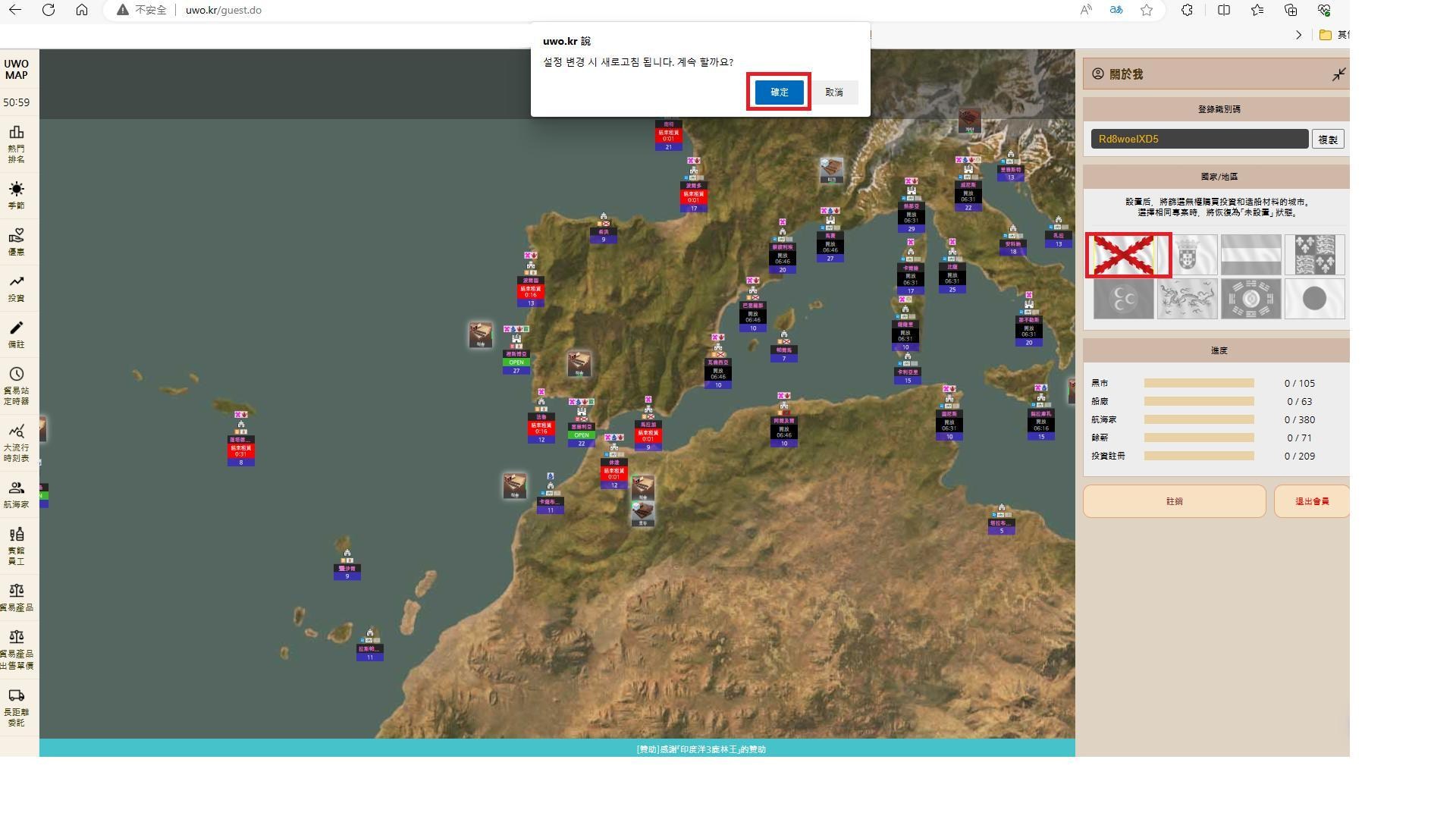1456x819 pixels.
Task: Open the browser favorites star list
Action: tap(1257, 10)
